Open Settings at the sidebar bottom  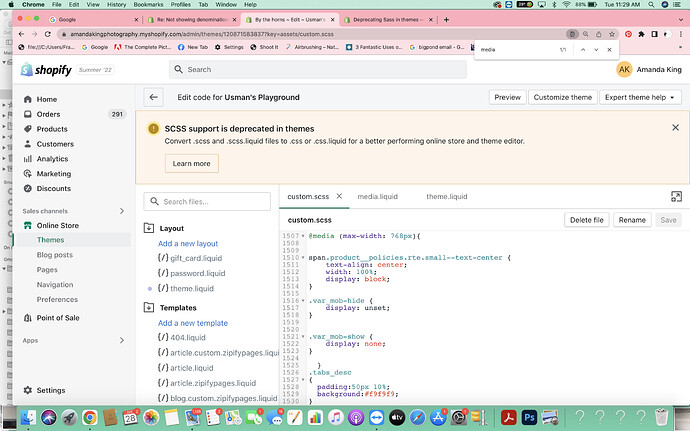coord(51,390)
